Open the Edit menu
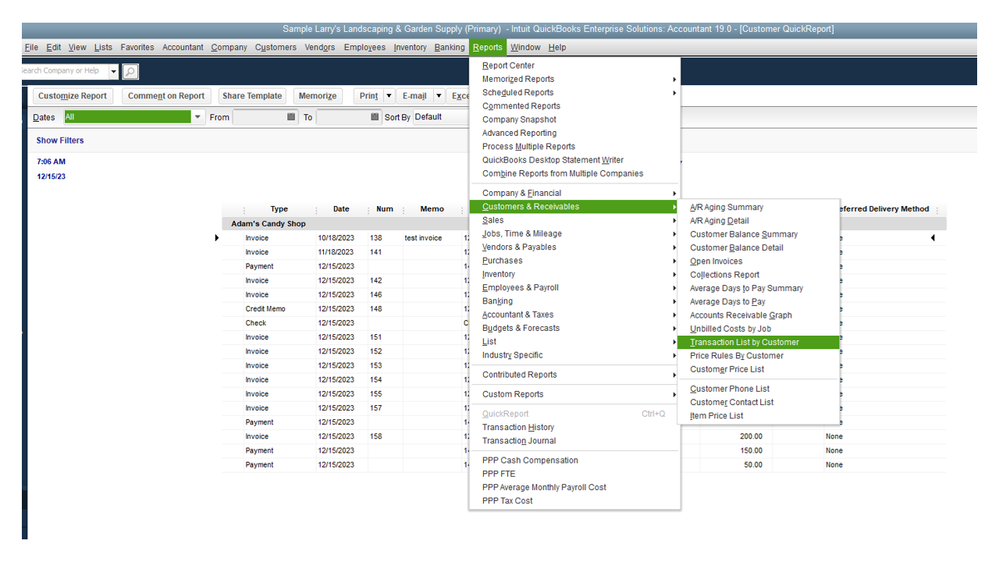This screenshot has width=999, height=562. pyautogui.click(x=54, y=47)
